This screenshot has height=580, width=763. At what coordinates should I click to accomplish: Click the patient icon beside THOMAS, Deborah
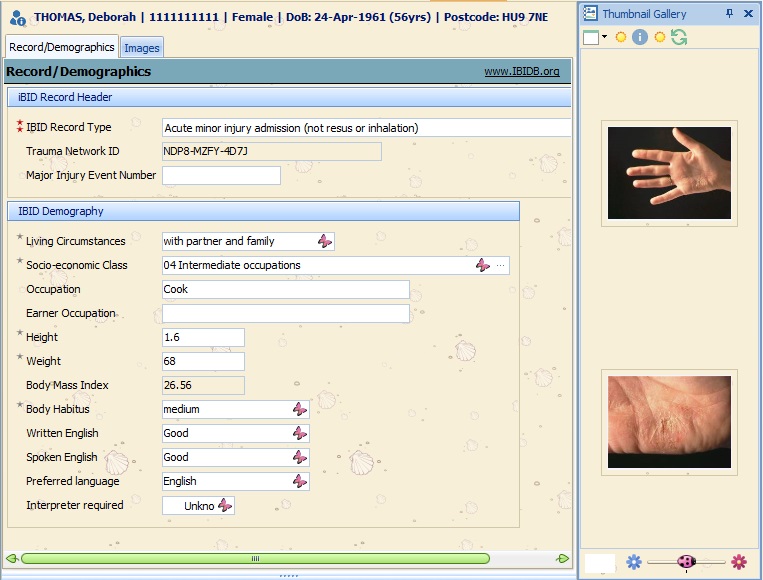pyautogui.click(x=17, y=17)
